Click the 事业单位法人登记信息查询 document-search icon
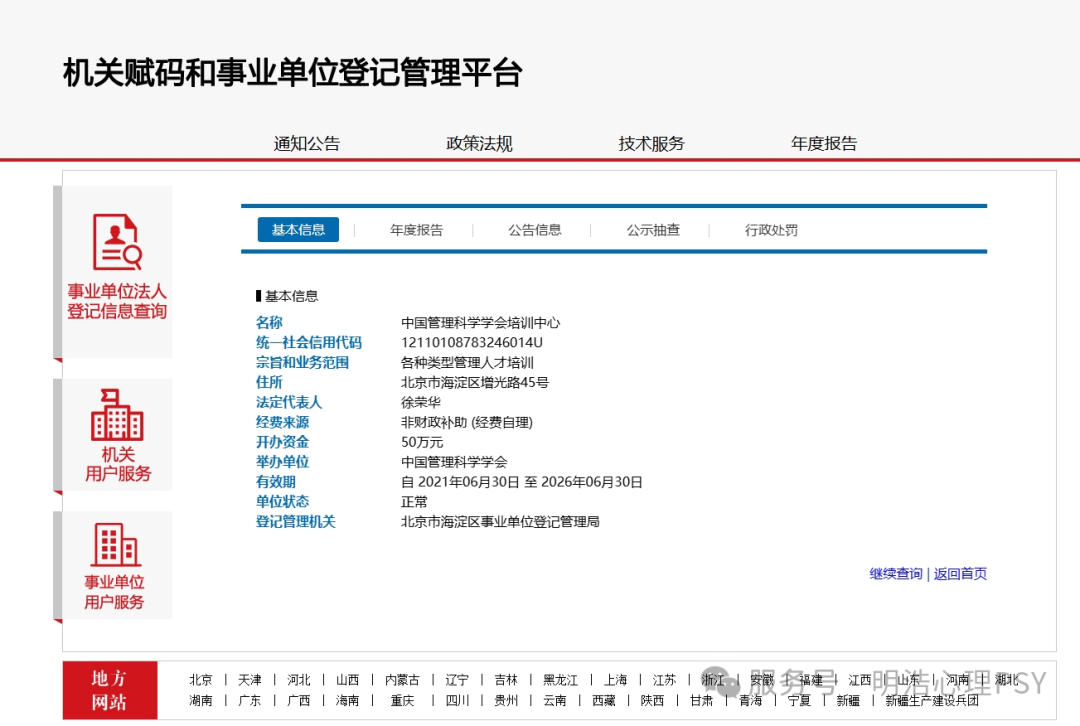Viewport: 1080px width, 726px height. point(117,242)
